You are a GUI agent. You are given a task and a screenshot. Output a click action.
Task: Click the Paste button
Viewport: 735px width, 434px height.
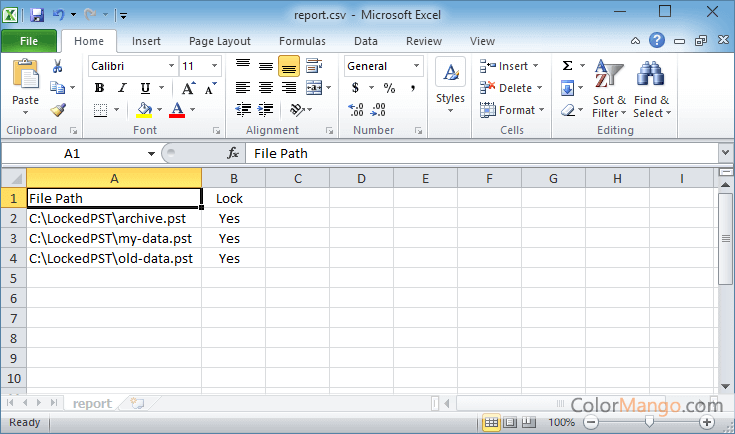point(25,85)
